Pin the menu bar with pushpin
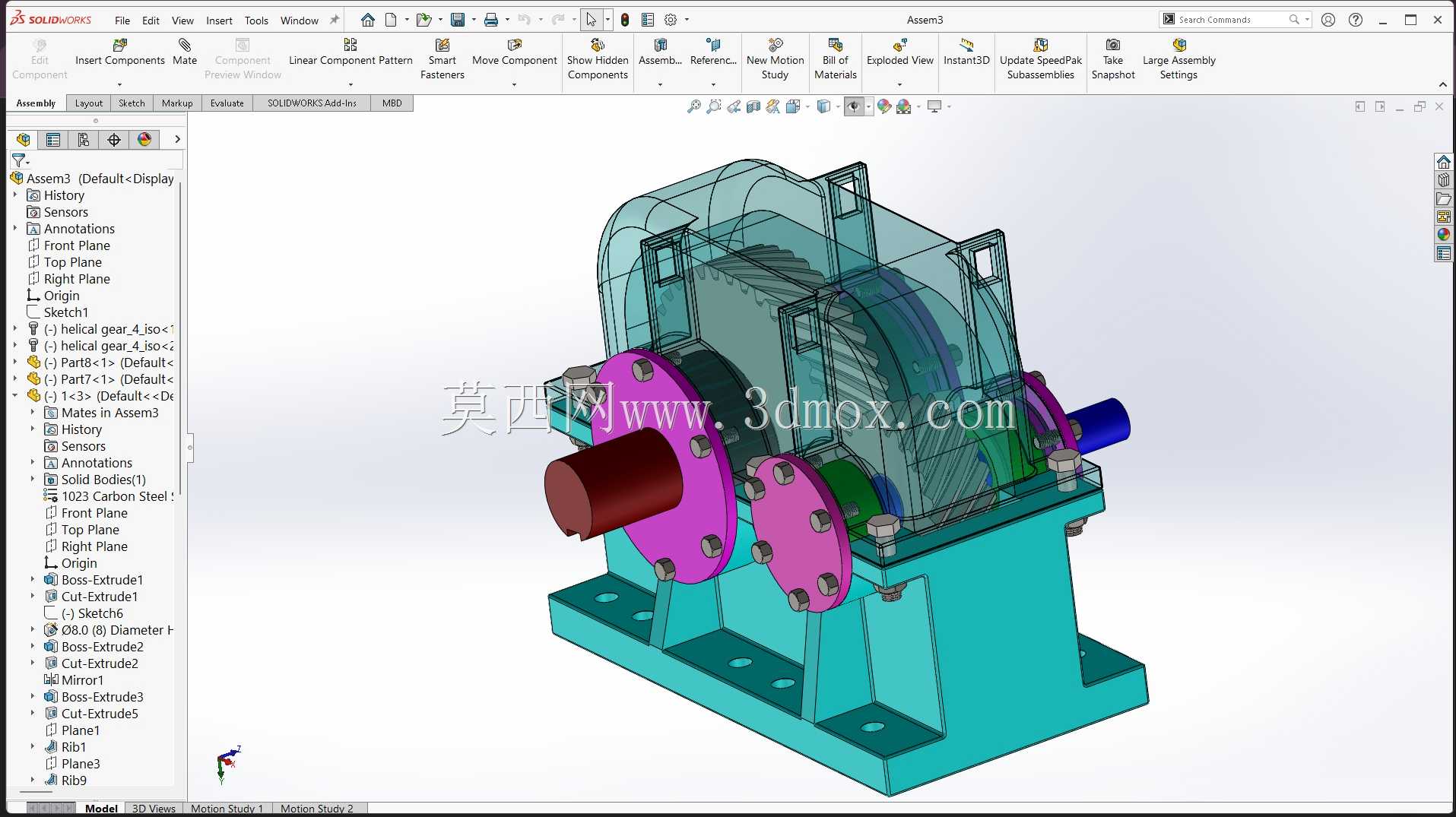 click(334, 20)
